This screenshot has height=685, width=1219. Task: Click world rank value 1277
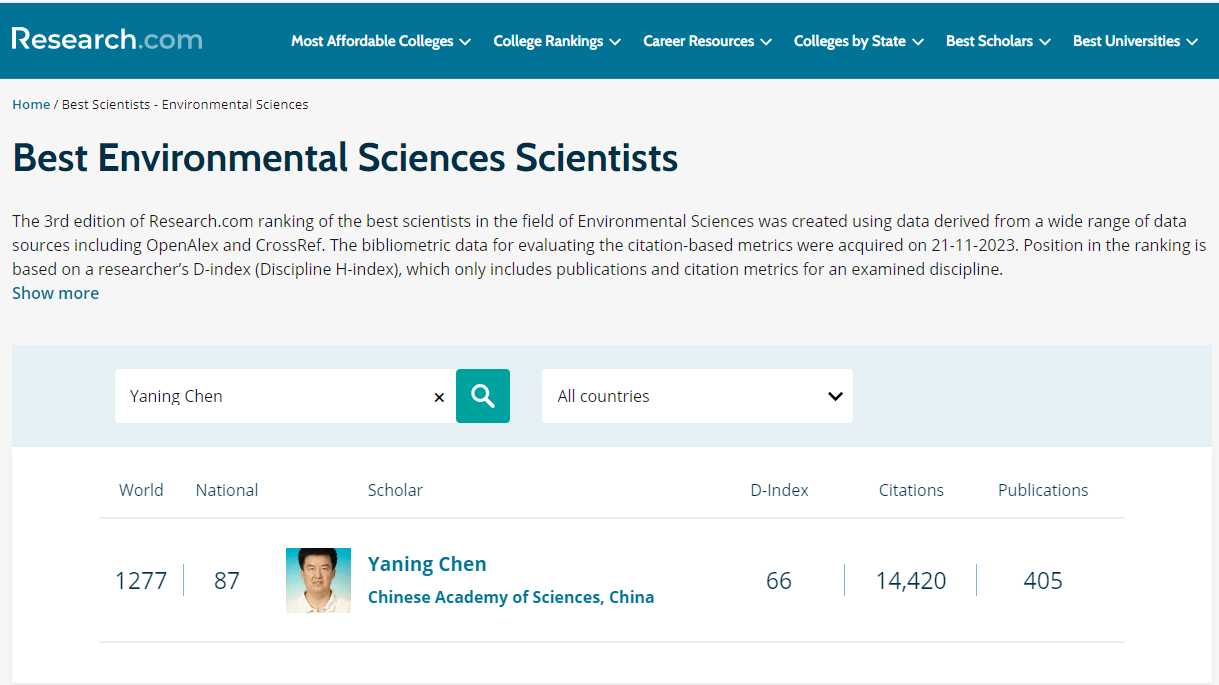point(141,580)
